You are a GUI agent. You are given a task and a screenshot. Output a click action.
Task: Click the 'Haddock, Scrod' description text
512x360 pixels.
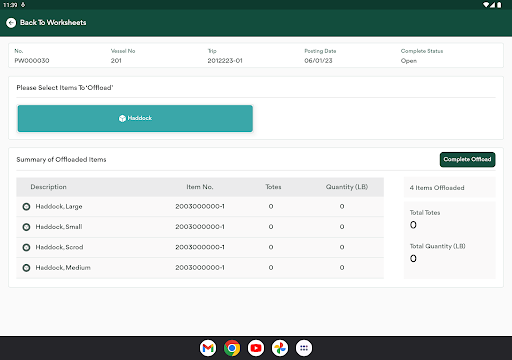tap(59, 247)
